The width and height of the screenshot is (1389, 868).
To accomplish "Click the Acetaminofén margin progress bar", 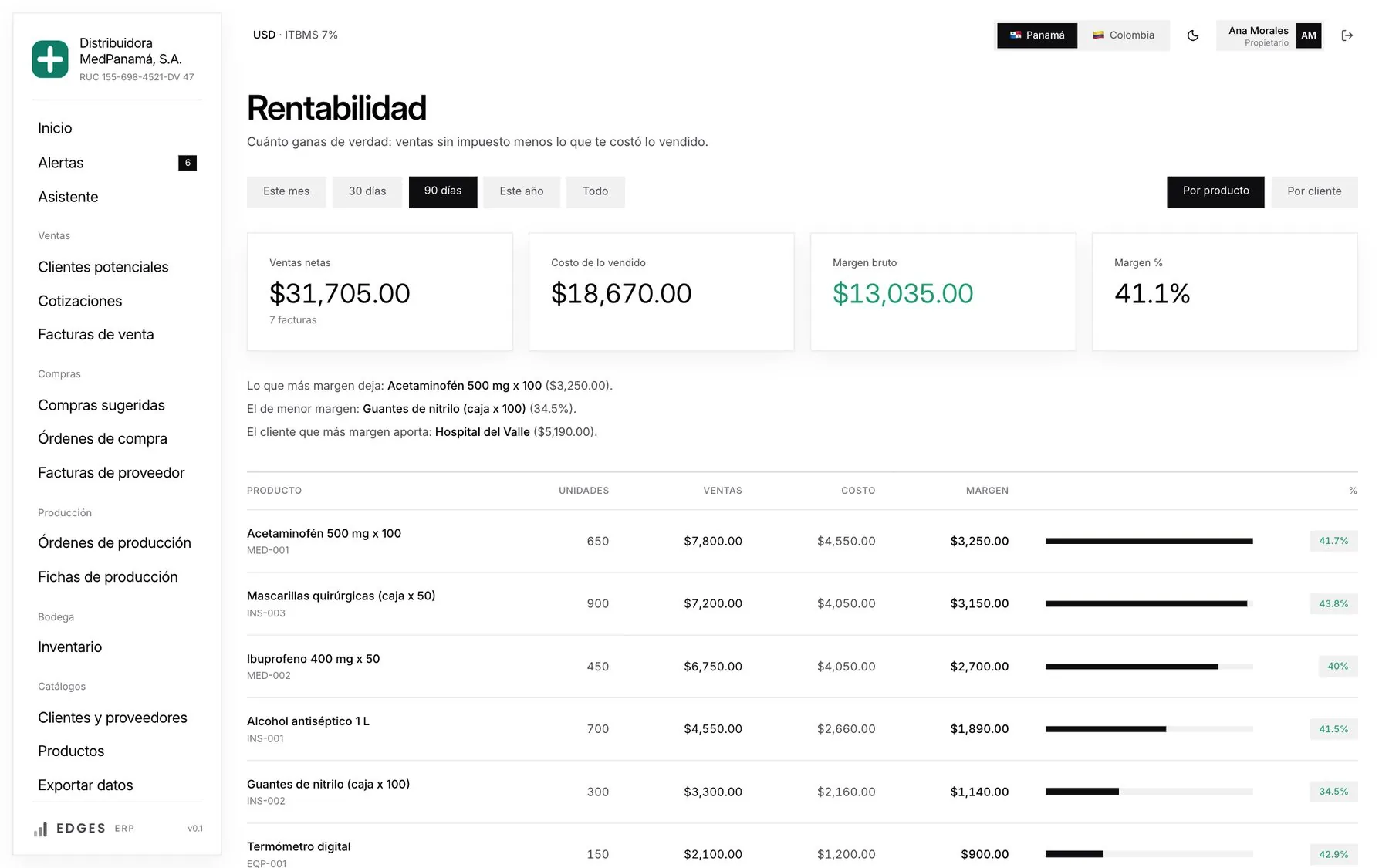I will tap(1149, 542).
